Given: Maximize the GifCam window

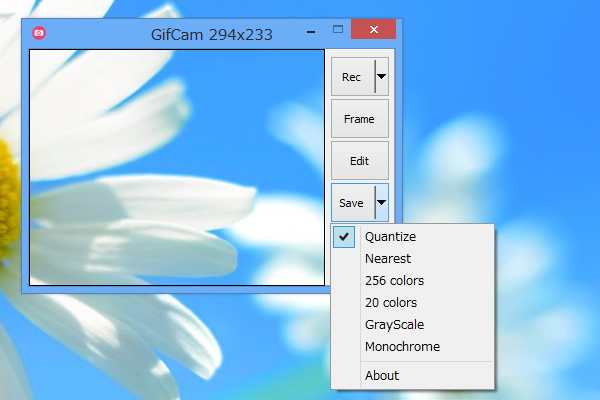Looking at the screenshot, I should 338,29.
